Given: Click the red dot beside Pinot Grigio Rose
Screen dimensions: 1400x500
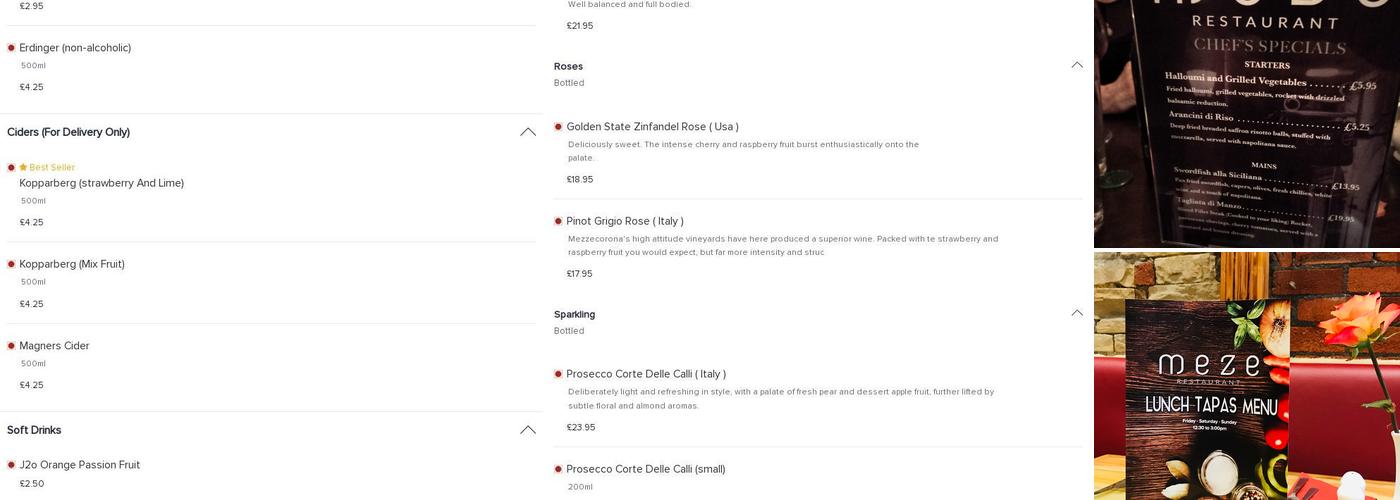Looking at the screenshot, I should (558, 221).
